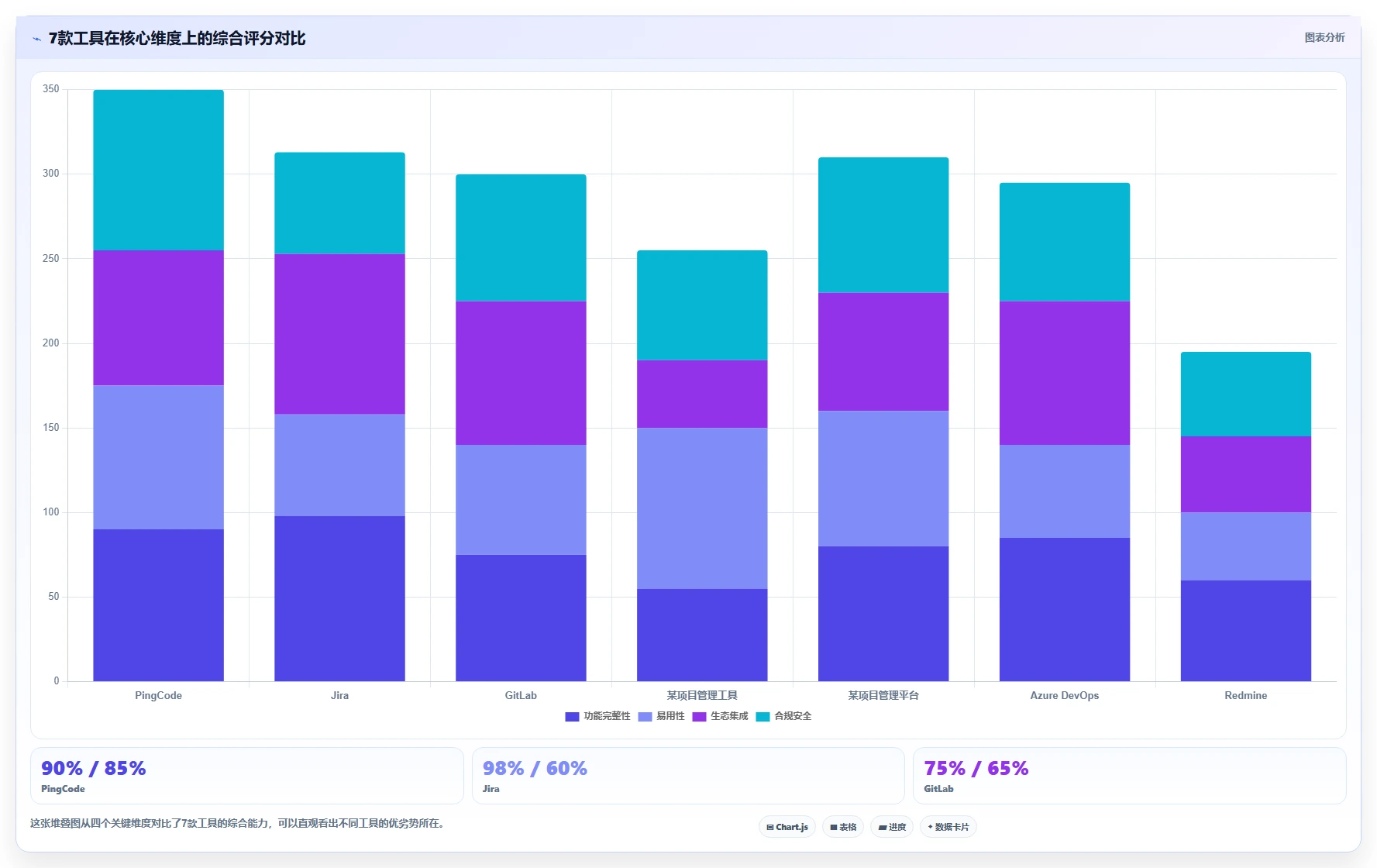1377x868 pixels.
Task: Click the 350 y-axis tick label
Action: tap(51, 89)
